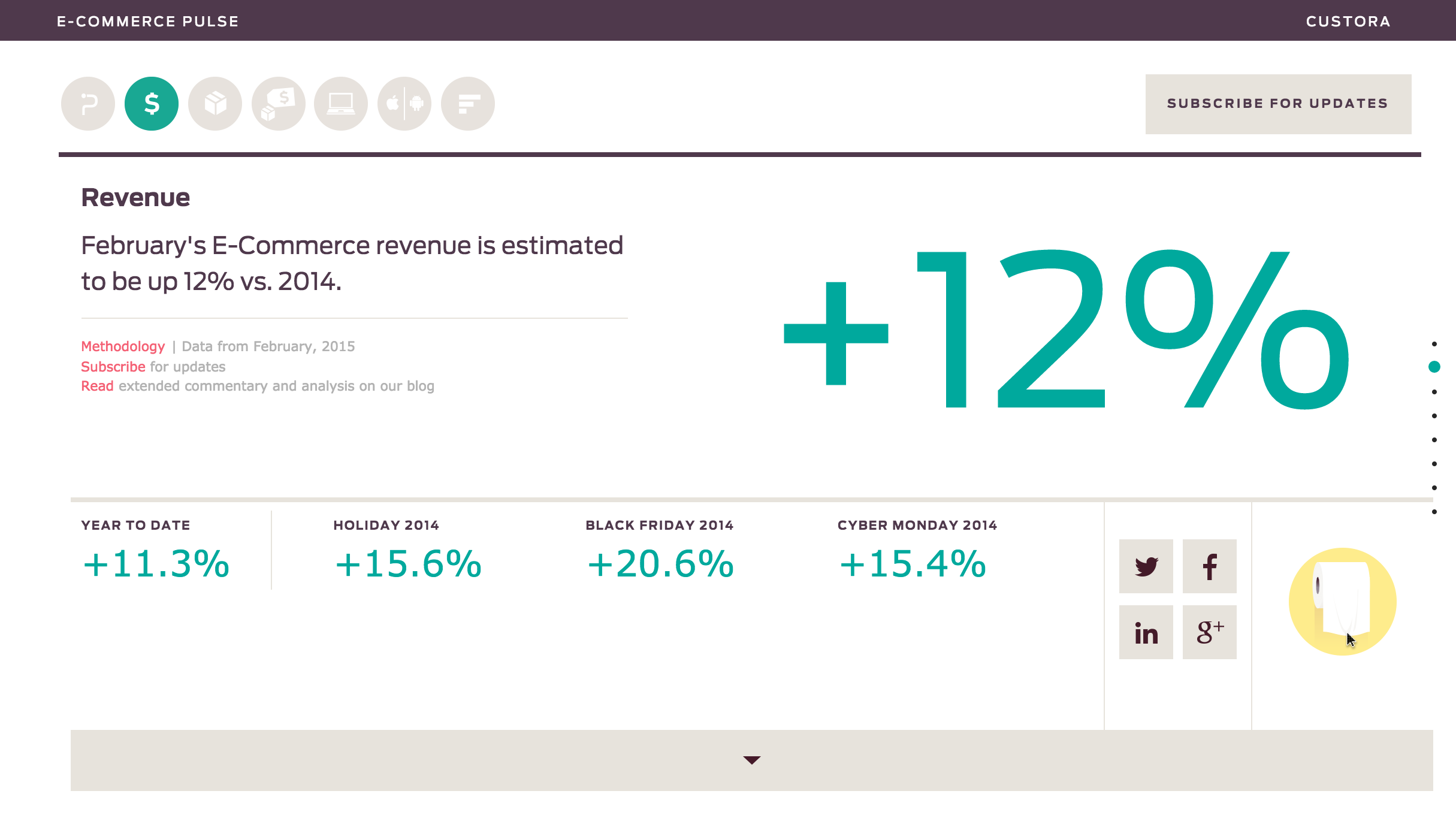Share on Twitter using the bird icon

(1146, 566)
